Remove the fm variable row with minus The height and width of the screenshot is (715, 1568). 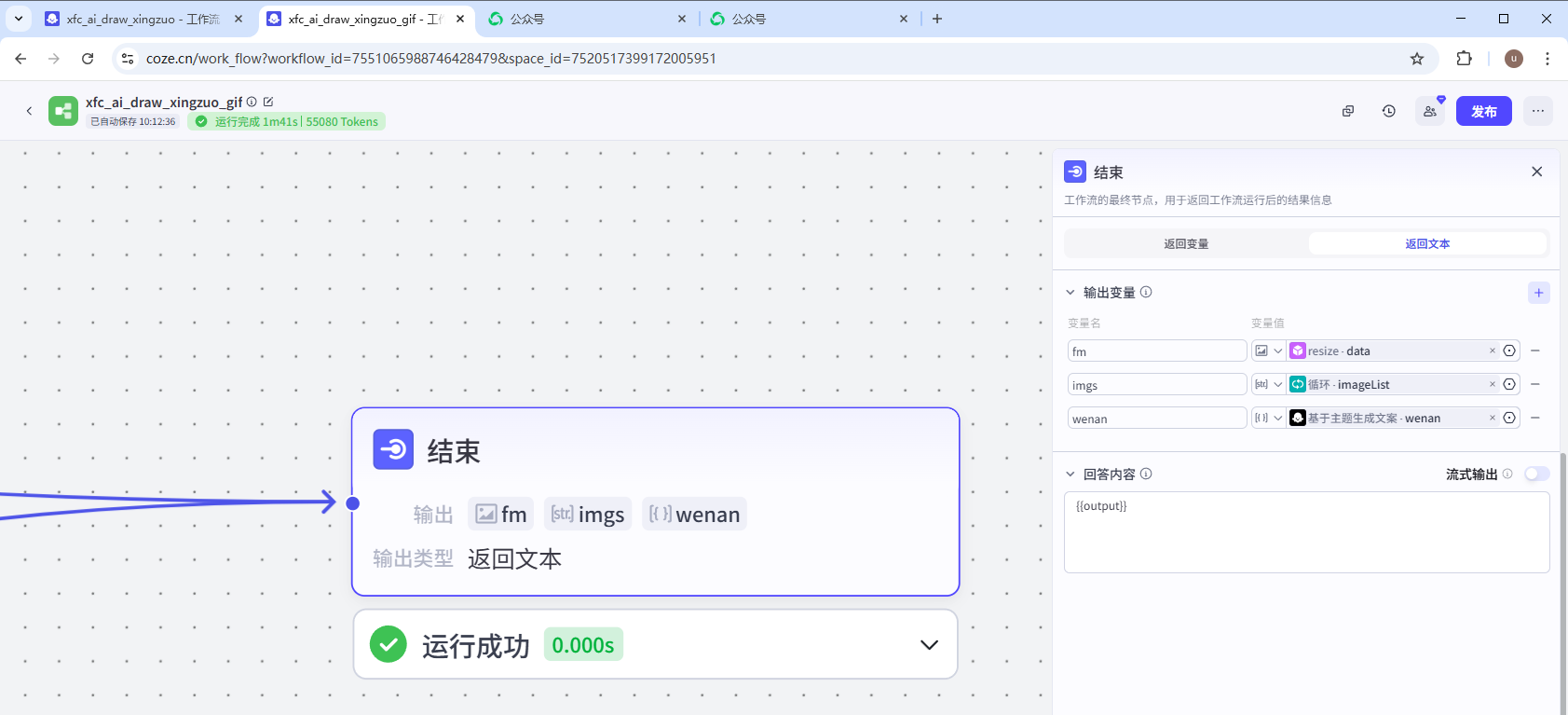1535,351
